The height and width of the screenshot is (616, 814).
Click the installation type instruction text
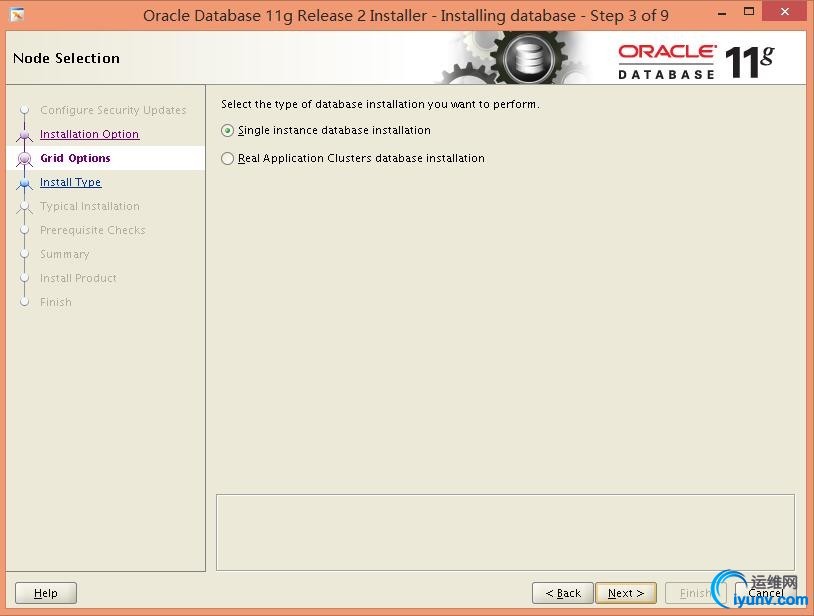coord(381,104)
